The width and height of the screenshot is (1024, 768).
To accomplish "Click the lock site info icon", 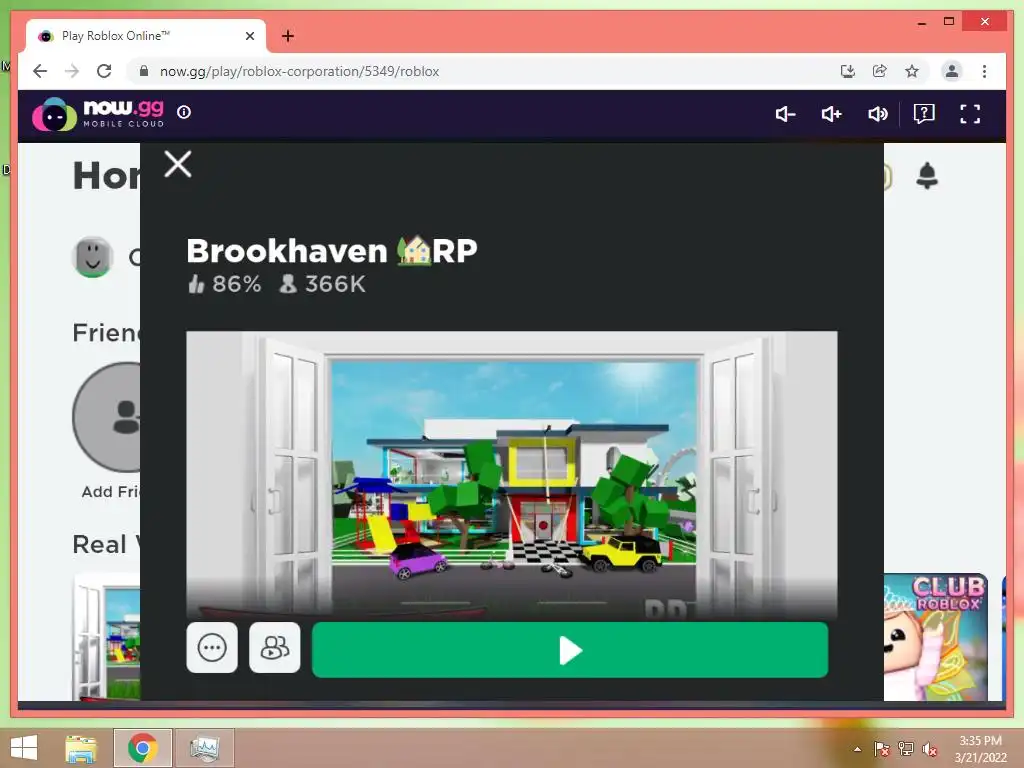I will tap(144, 71).
